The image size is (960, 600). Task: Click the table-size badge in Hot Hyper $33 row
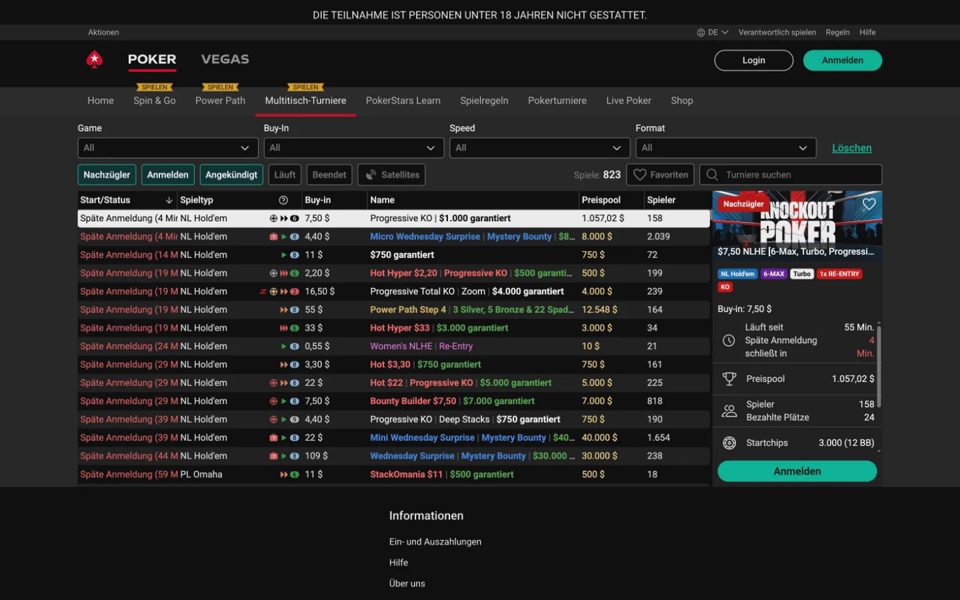pos(294,328)
